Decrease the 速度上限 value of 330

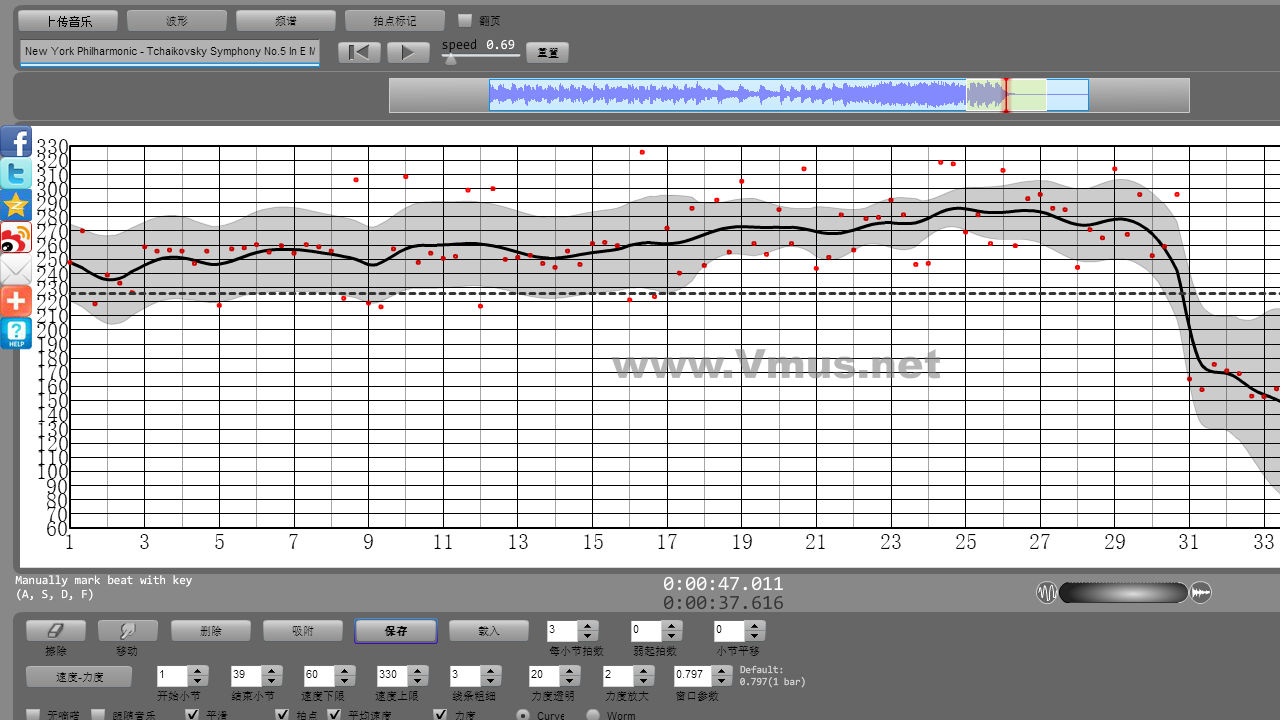(x=419, y=681)
